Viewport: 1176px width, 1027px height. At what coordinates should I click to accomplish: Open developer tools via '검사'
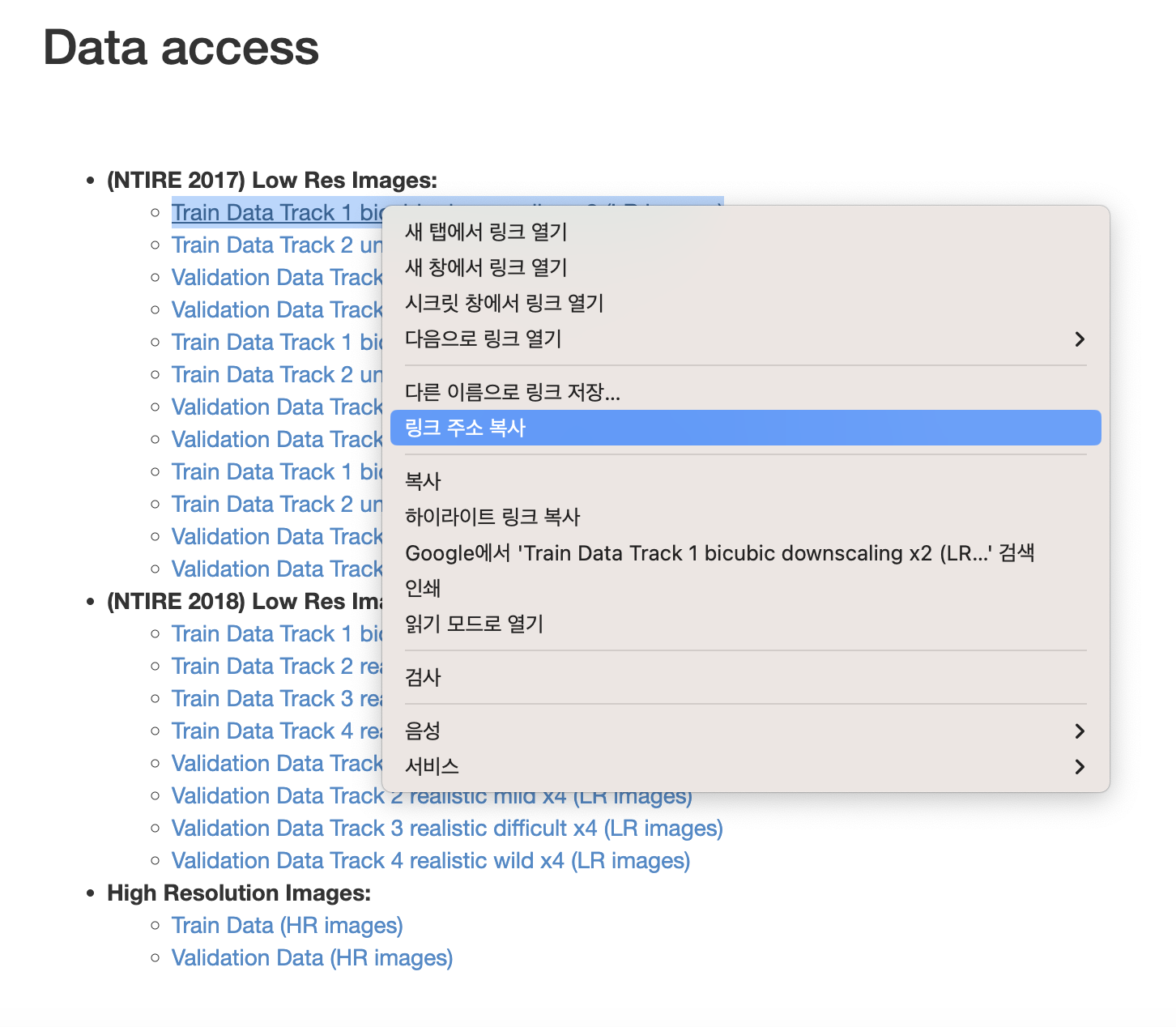[x=745, y=677]
